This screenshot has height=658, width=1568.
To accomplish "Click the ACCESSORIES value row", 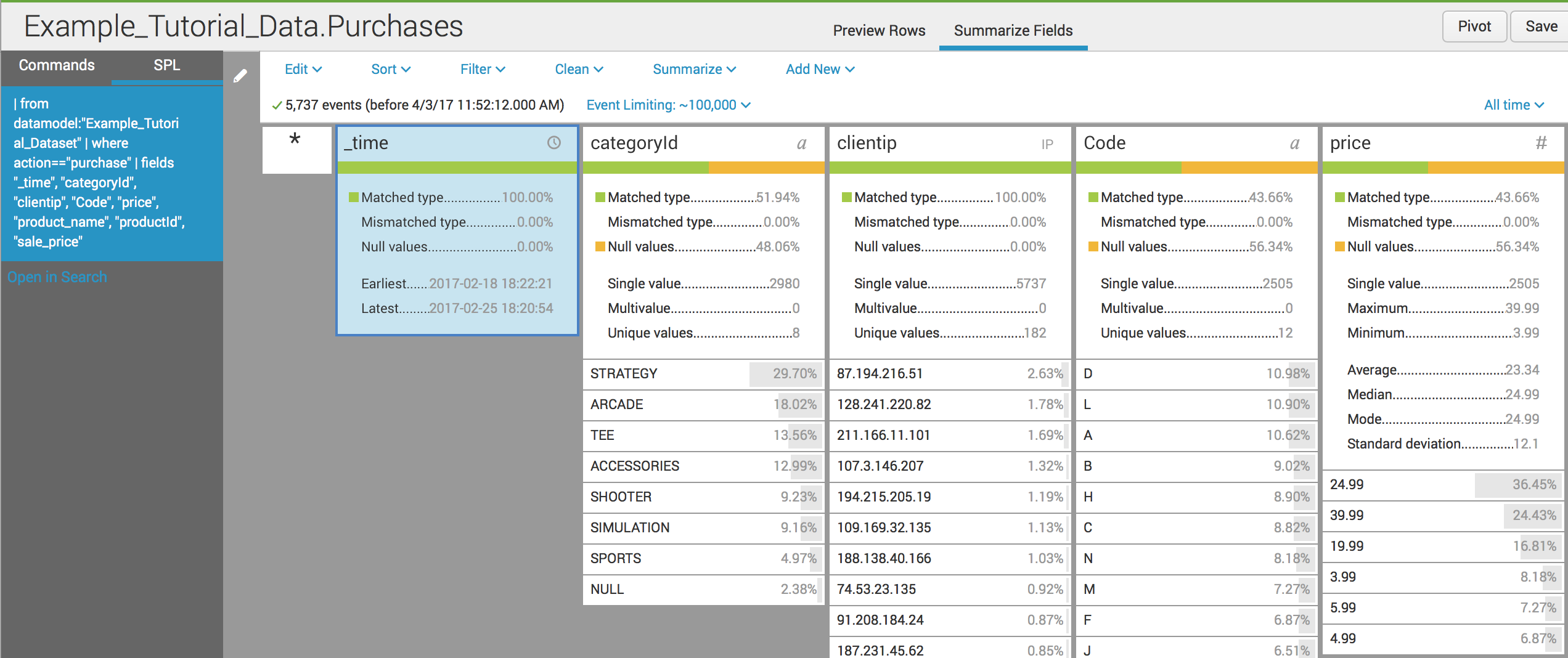I will (x=703, y=466).
